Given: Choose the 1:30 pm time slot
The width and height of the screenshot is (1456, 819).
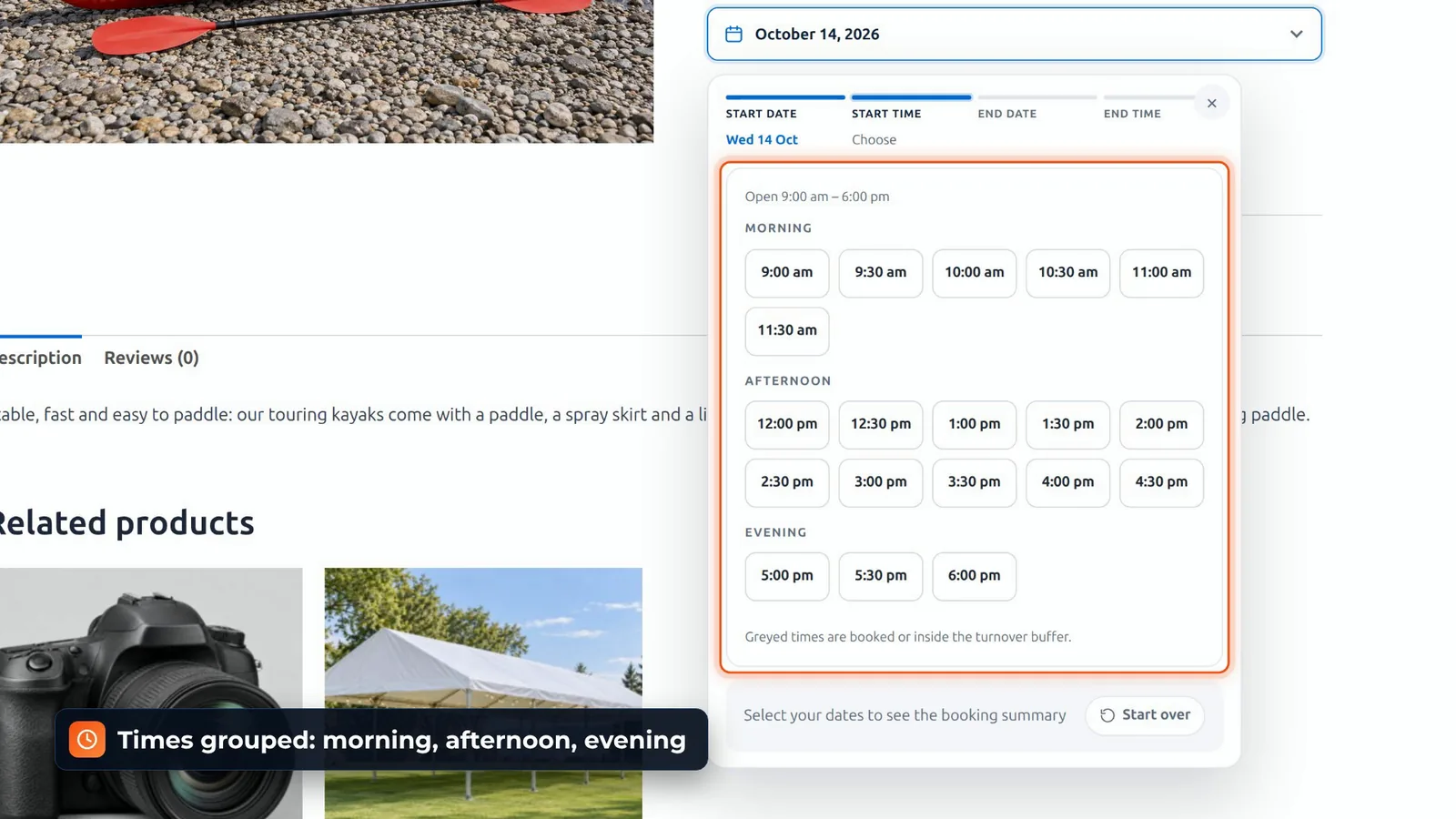Looking at the screenshot, I should 1068,425.
